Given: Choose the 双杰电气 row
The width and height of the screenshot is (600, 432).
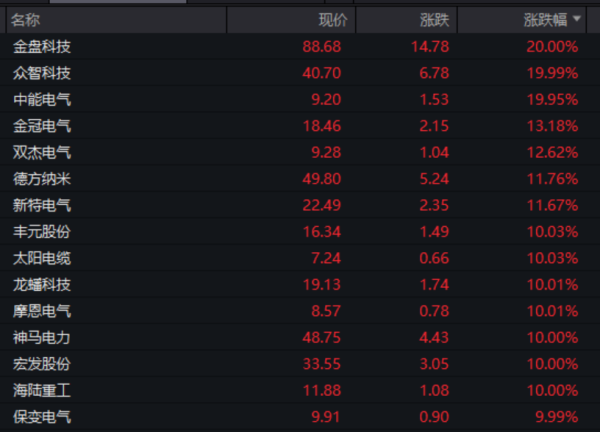Looking at the screenshot, I should point(42,153).
